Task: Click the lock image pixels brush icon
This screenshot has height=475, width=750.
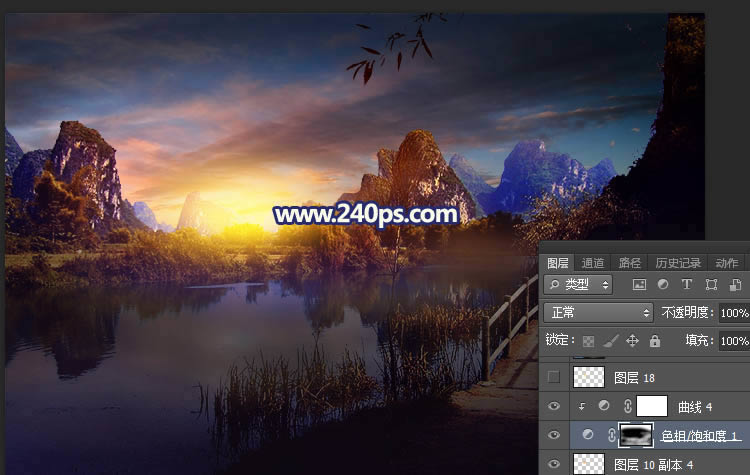Action: tap(609, 341)
